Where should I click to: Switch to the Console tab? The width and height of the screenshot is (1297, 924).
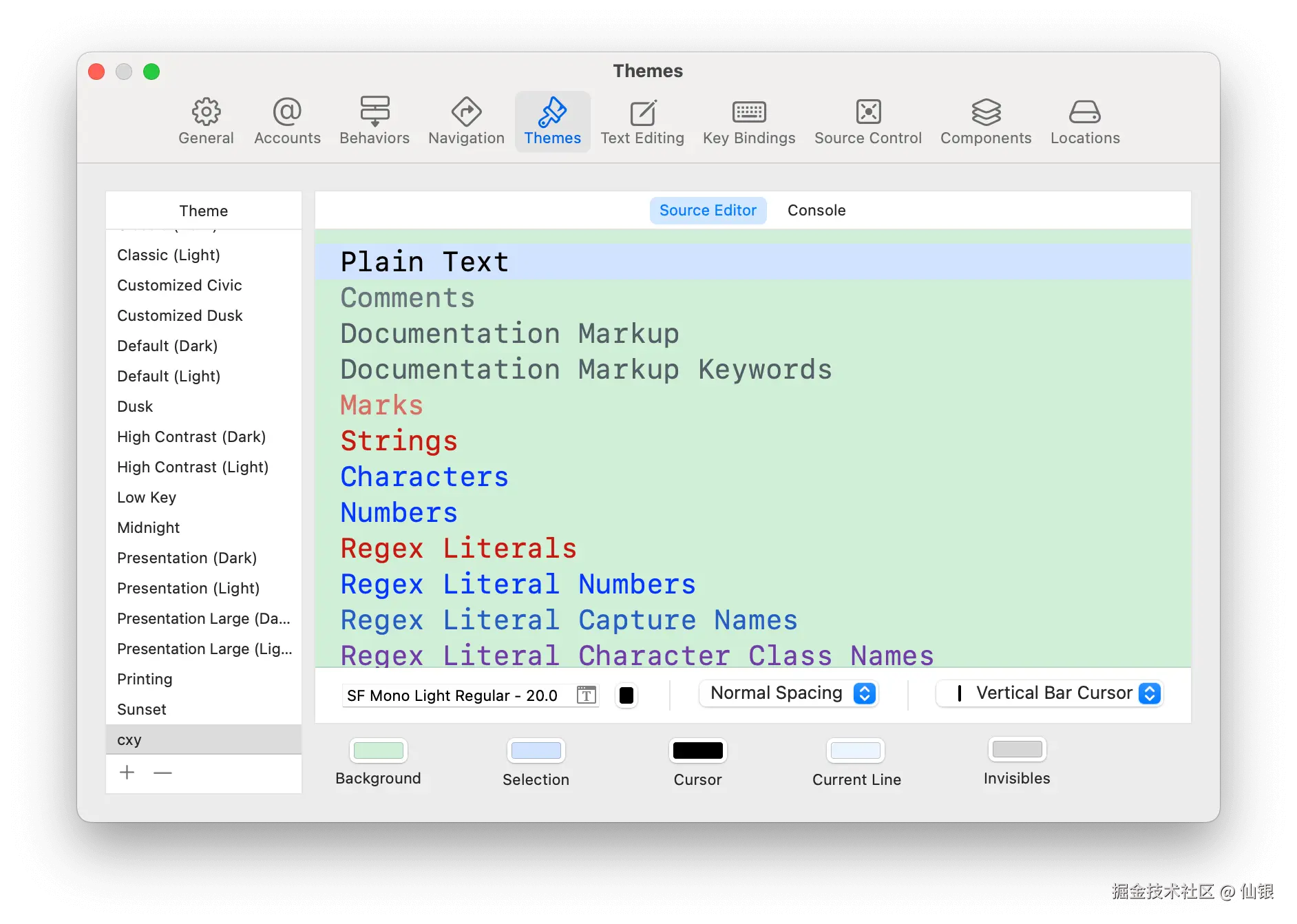816,210
